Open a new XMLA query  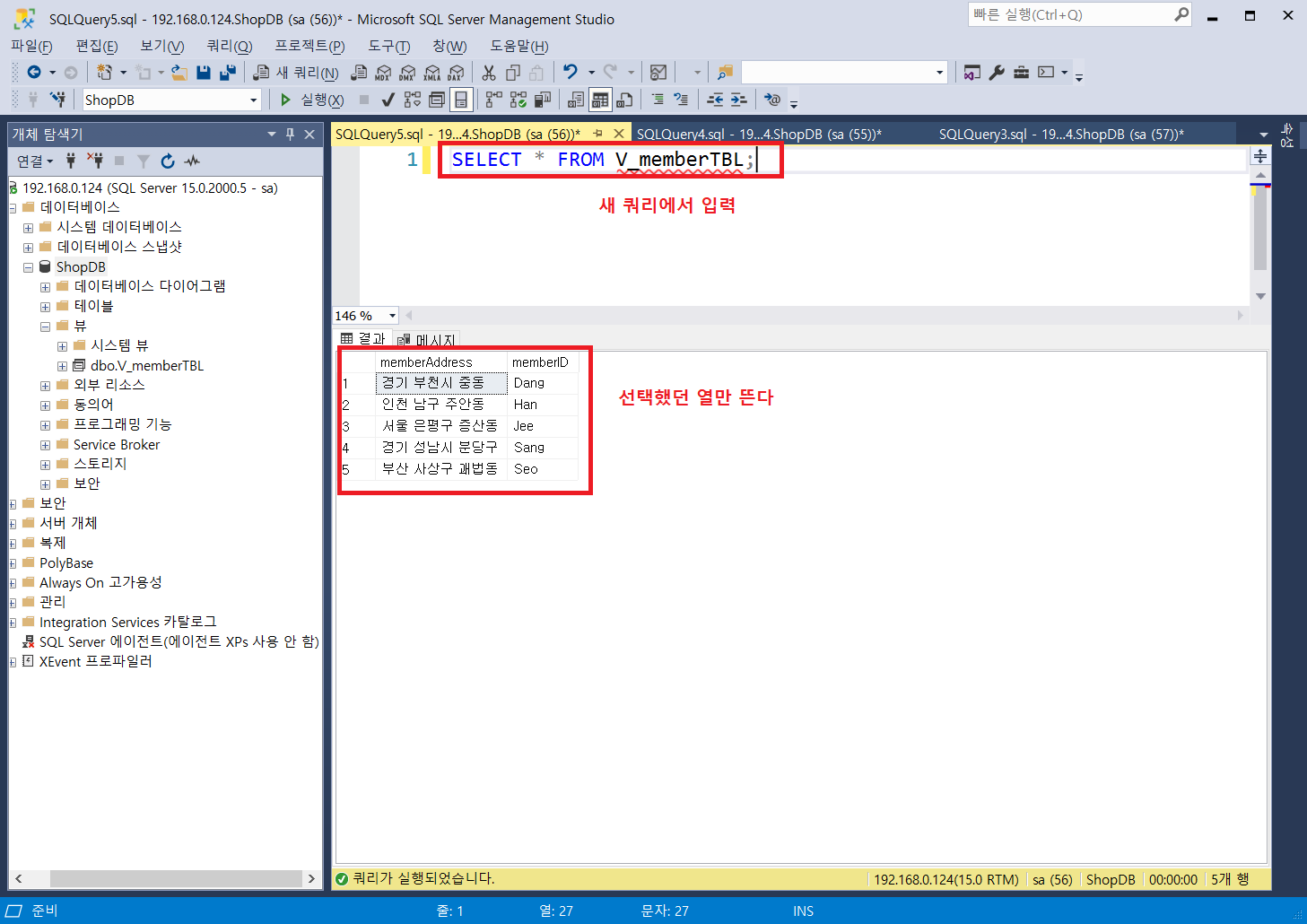click(431, 73)
